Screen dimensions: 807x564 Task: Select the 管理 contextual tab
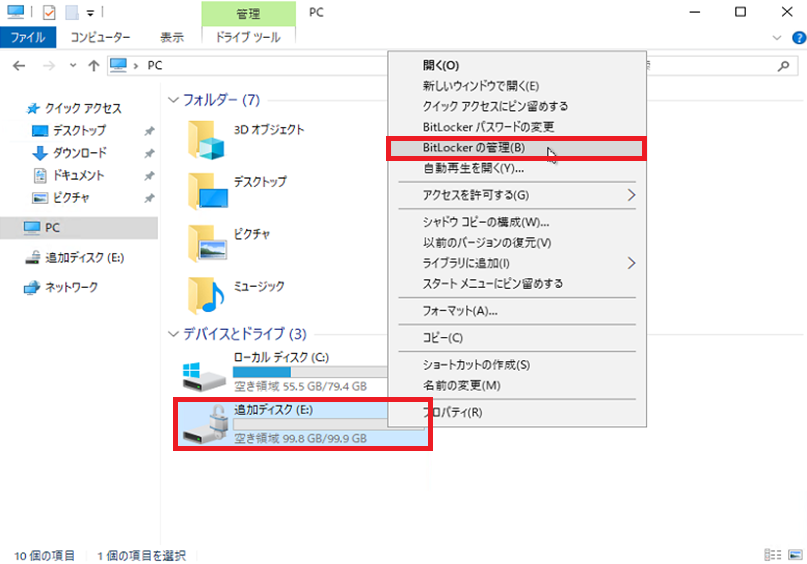(x=248, y=13)
